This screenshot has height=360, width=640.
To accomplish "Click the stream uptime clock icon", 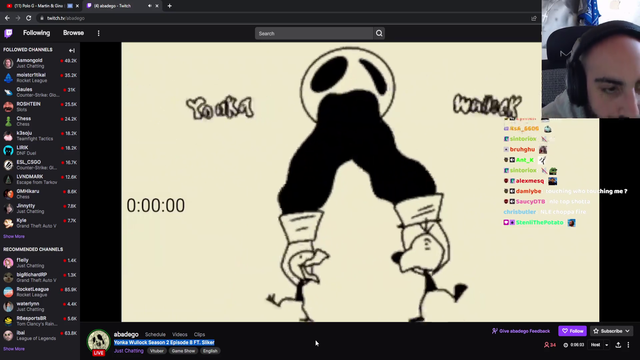I will click(565, 345).
